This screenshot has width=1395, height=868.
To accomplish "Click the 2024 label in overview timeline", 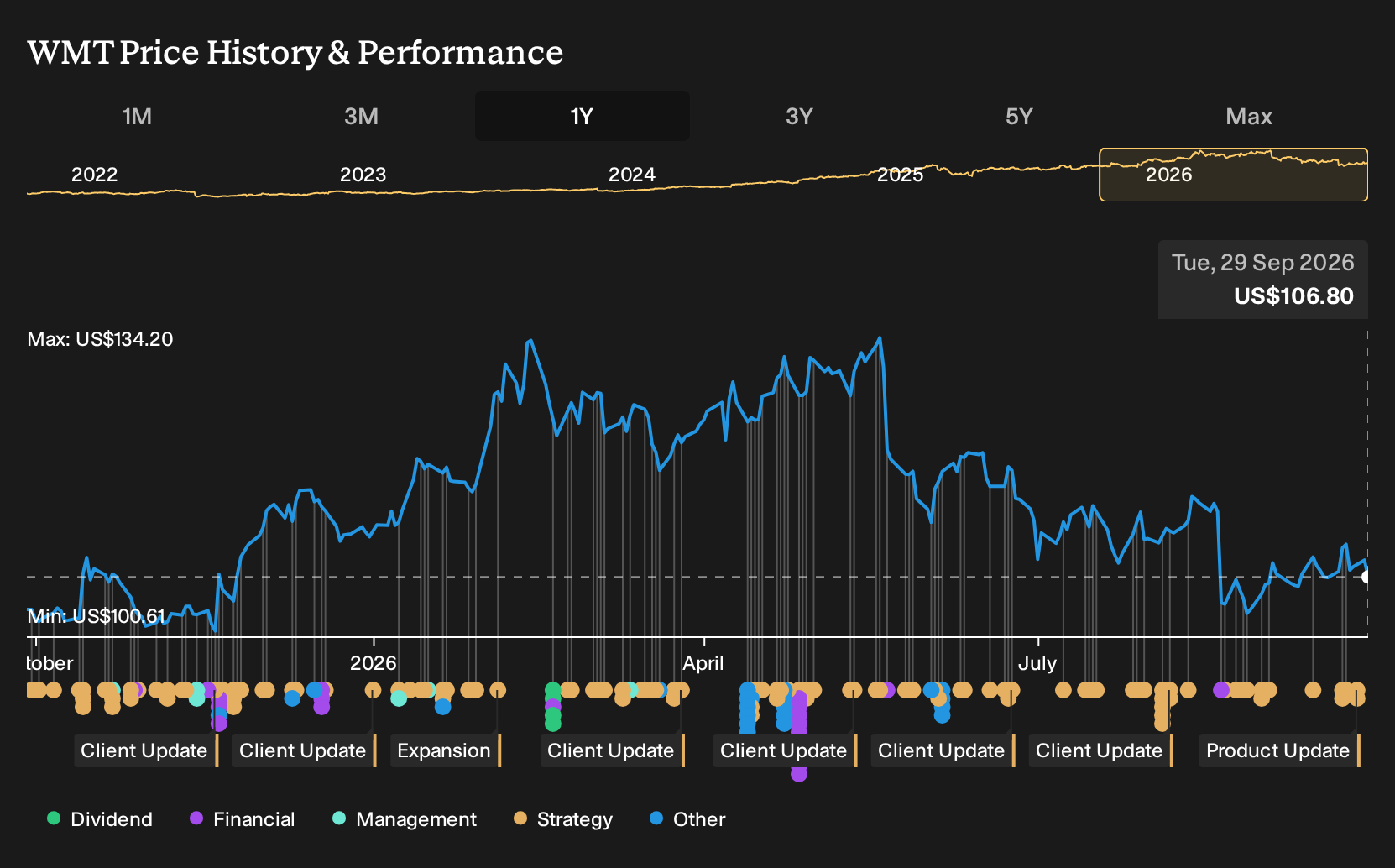I will click(x=631, y=175).
